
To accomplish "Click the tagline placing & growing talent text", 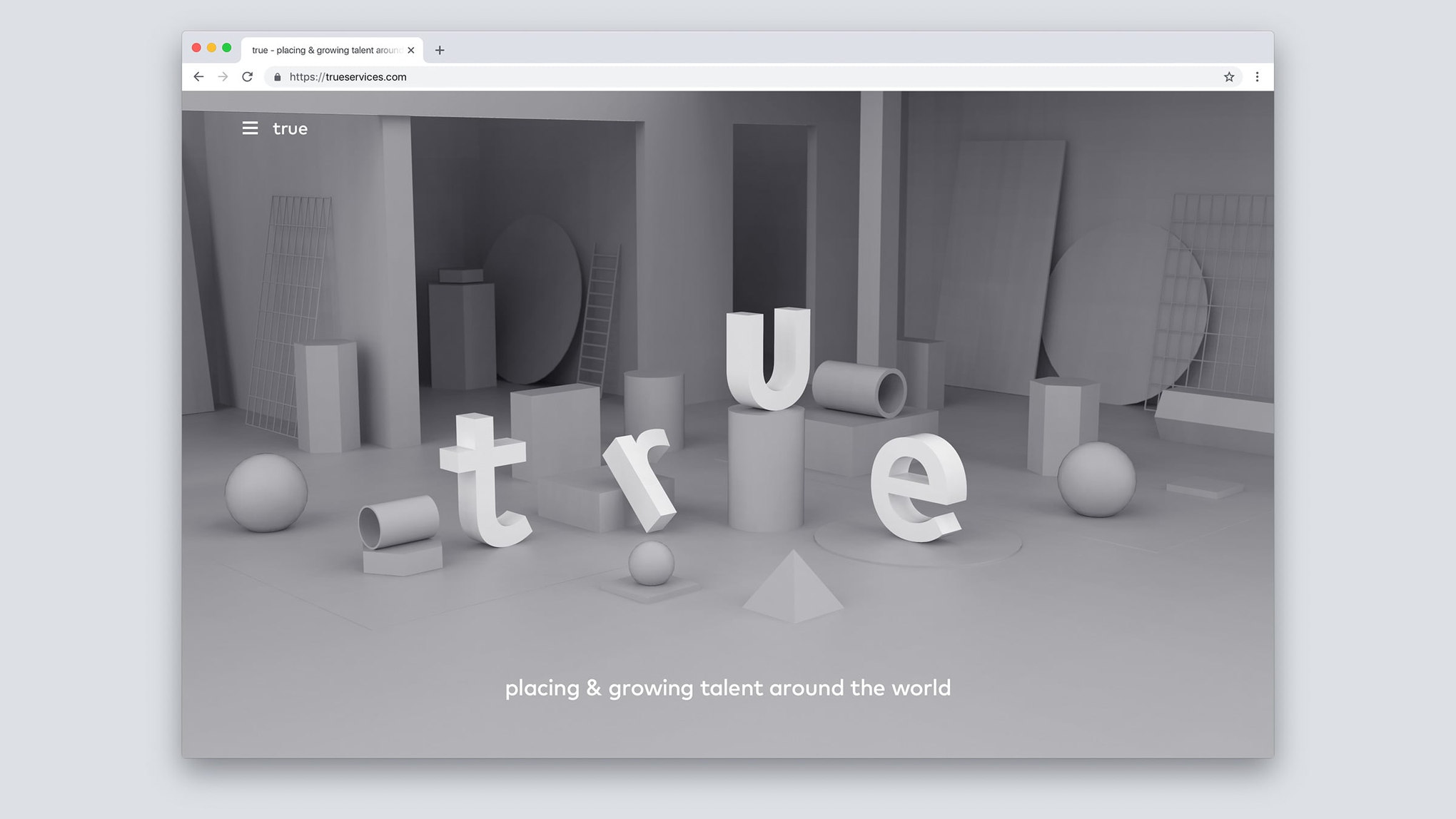I will point(728,688).
